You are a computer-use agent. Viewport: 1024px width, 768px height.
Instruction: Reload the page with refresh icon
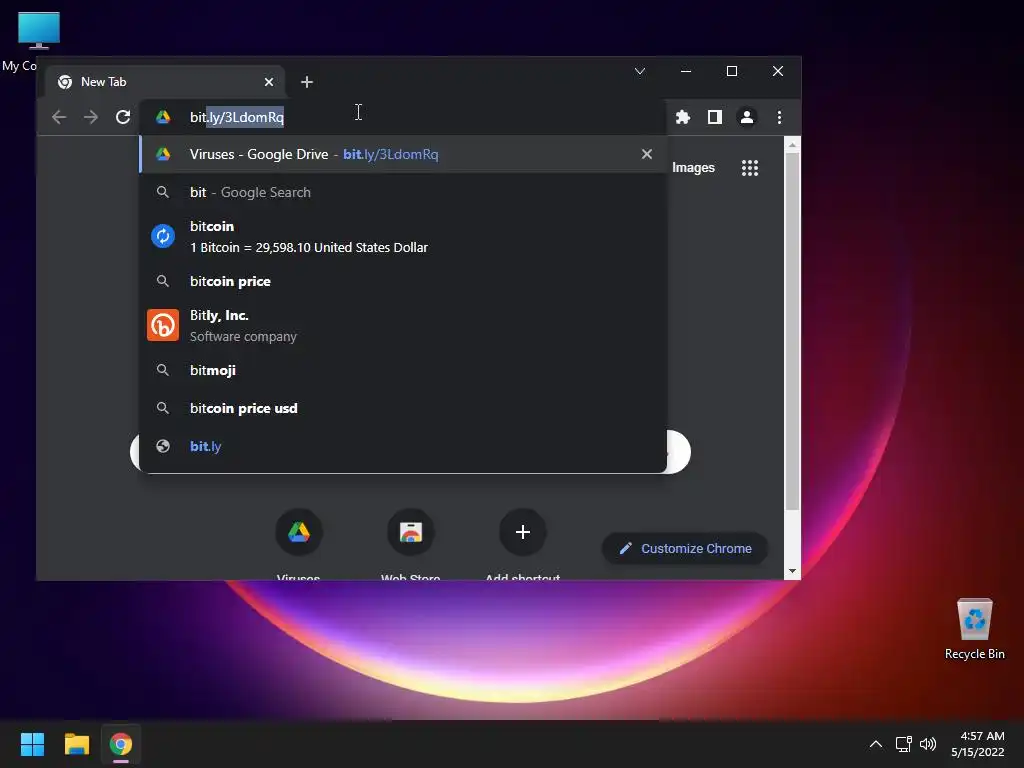pyautogui.click(x=123, y=117)
